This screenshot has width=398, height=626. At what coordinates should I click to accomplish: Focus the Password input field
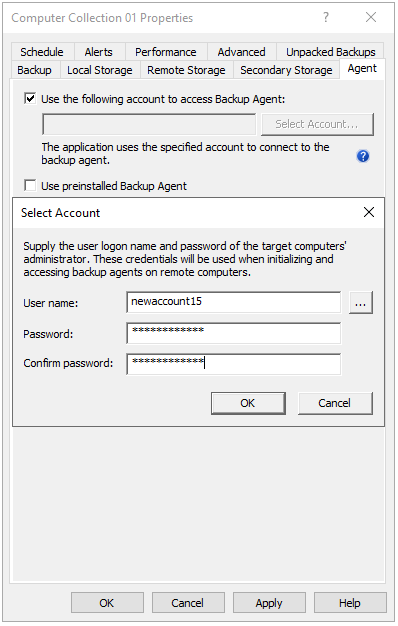click(234, 333)
